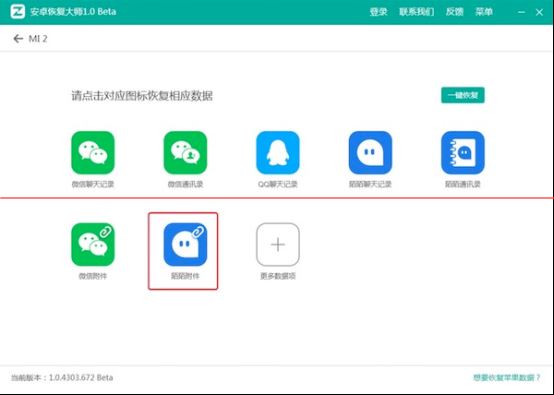Click the plus icon for more data items
554x395 pixels.
click(278, 244)
